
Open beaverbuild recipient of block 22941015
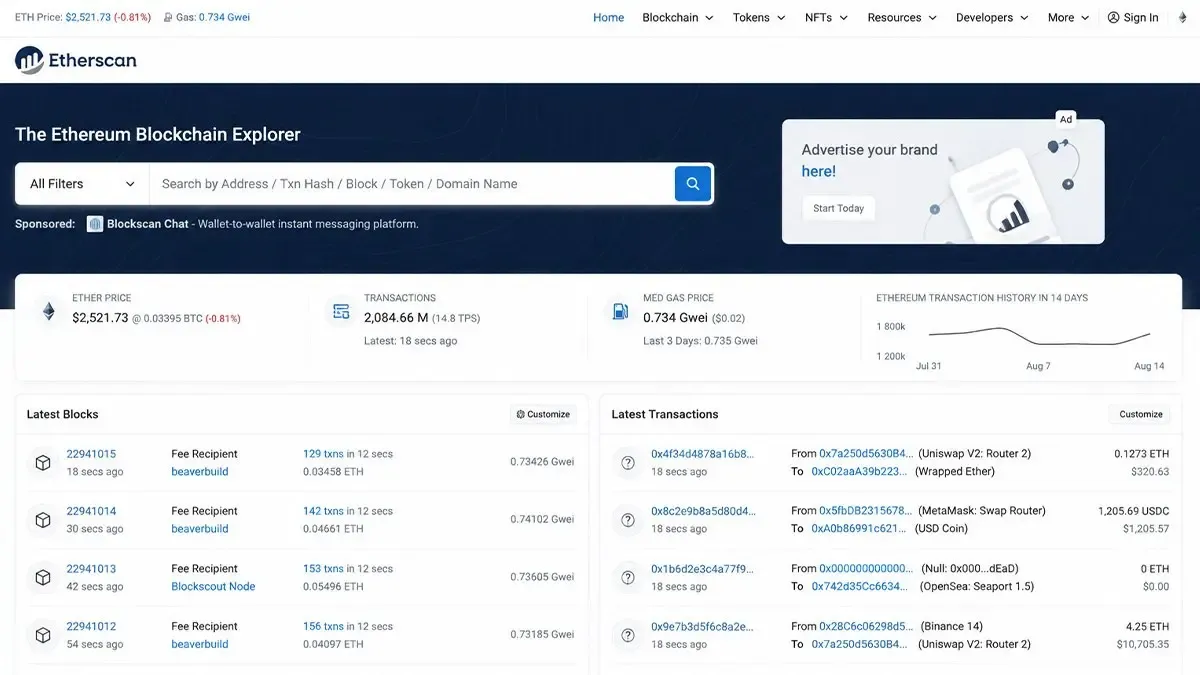click(x=200, y=472)
